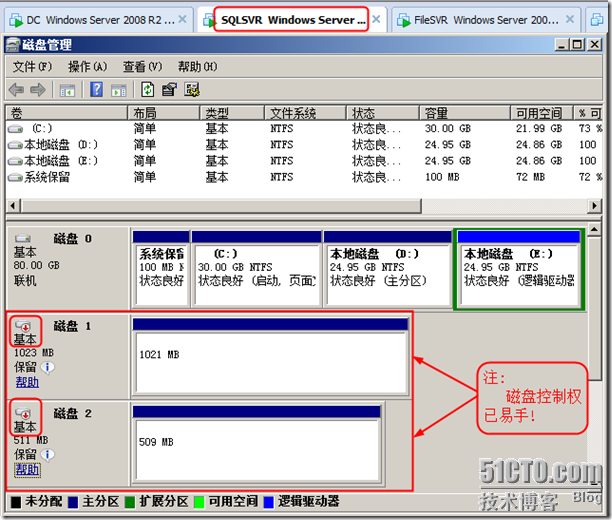The image size is (612, 520).
Task: Select the 509 MB partition on 磁盘 2
Action: coord(256,444)
